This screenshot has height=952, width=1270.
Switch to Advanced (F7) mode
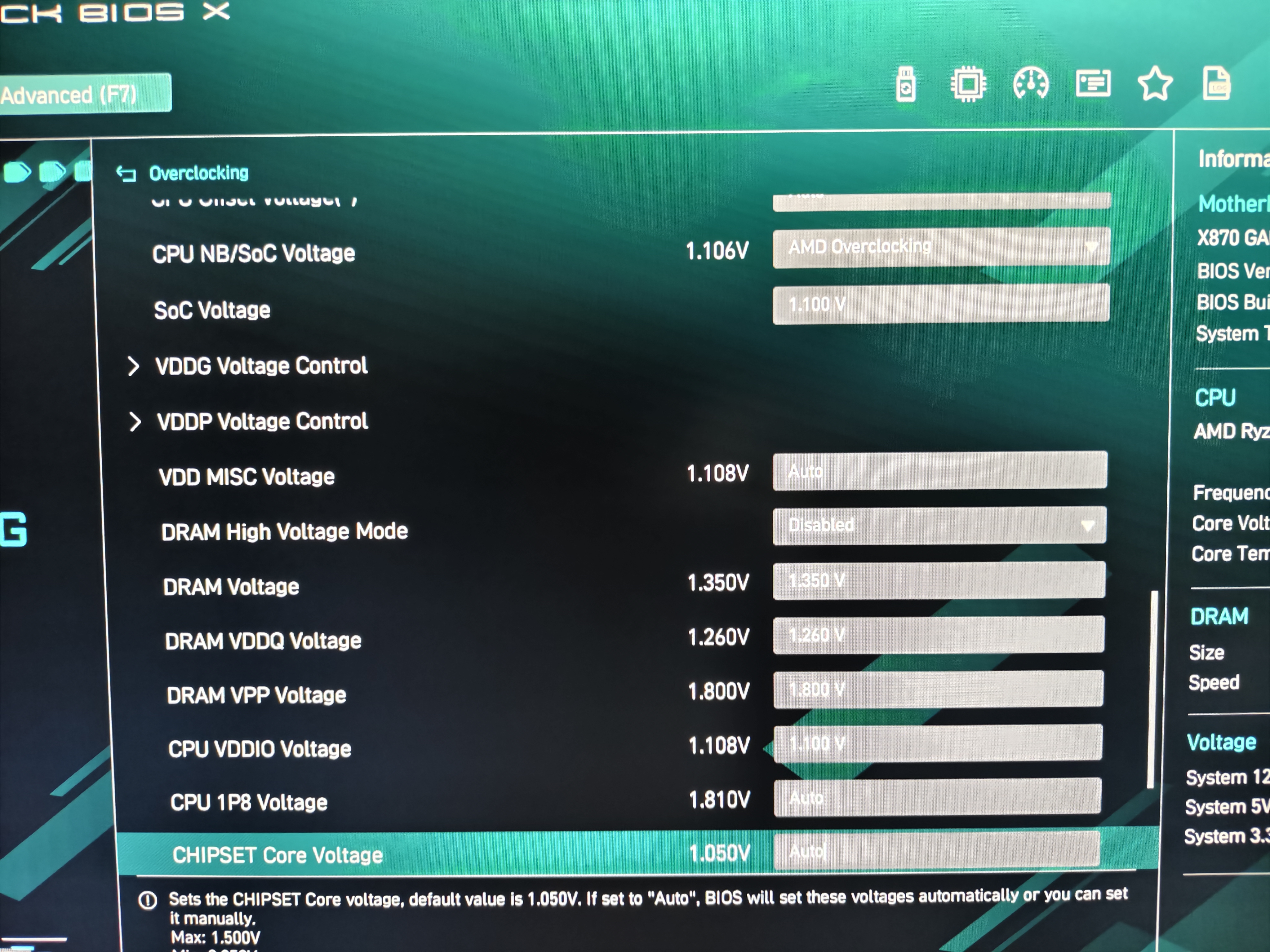point(80,94)
